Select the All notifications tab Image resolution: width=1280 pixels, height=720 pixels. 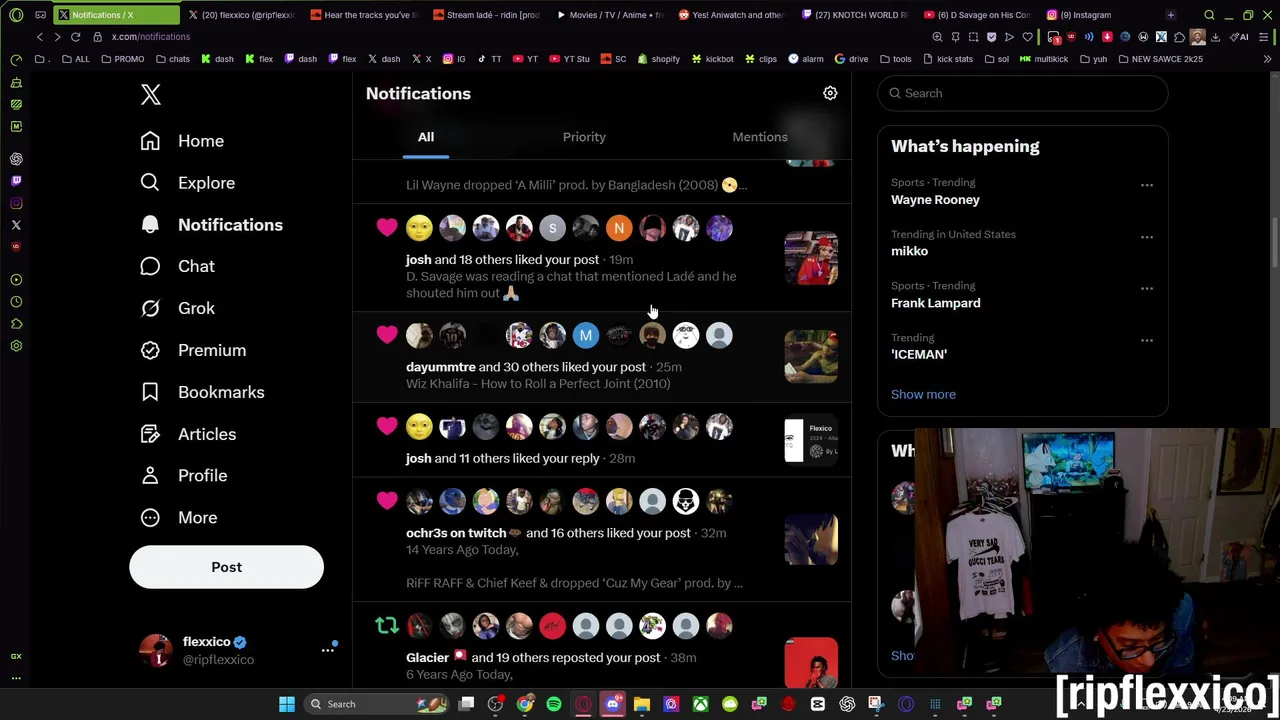[426, 137]
